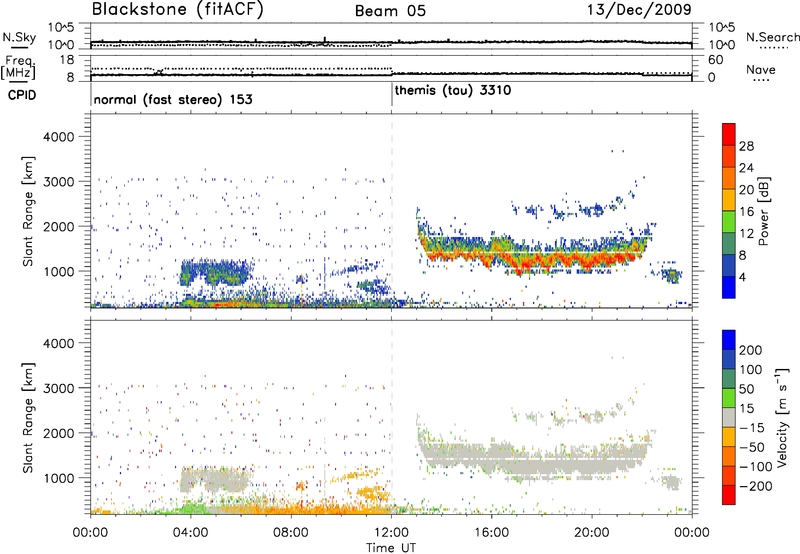Click the 'Velocity [m s-1]' colorbar label
This screenshot has width=800, height=554.
pos(782,417)
